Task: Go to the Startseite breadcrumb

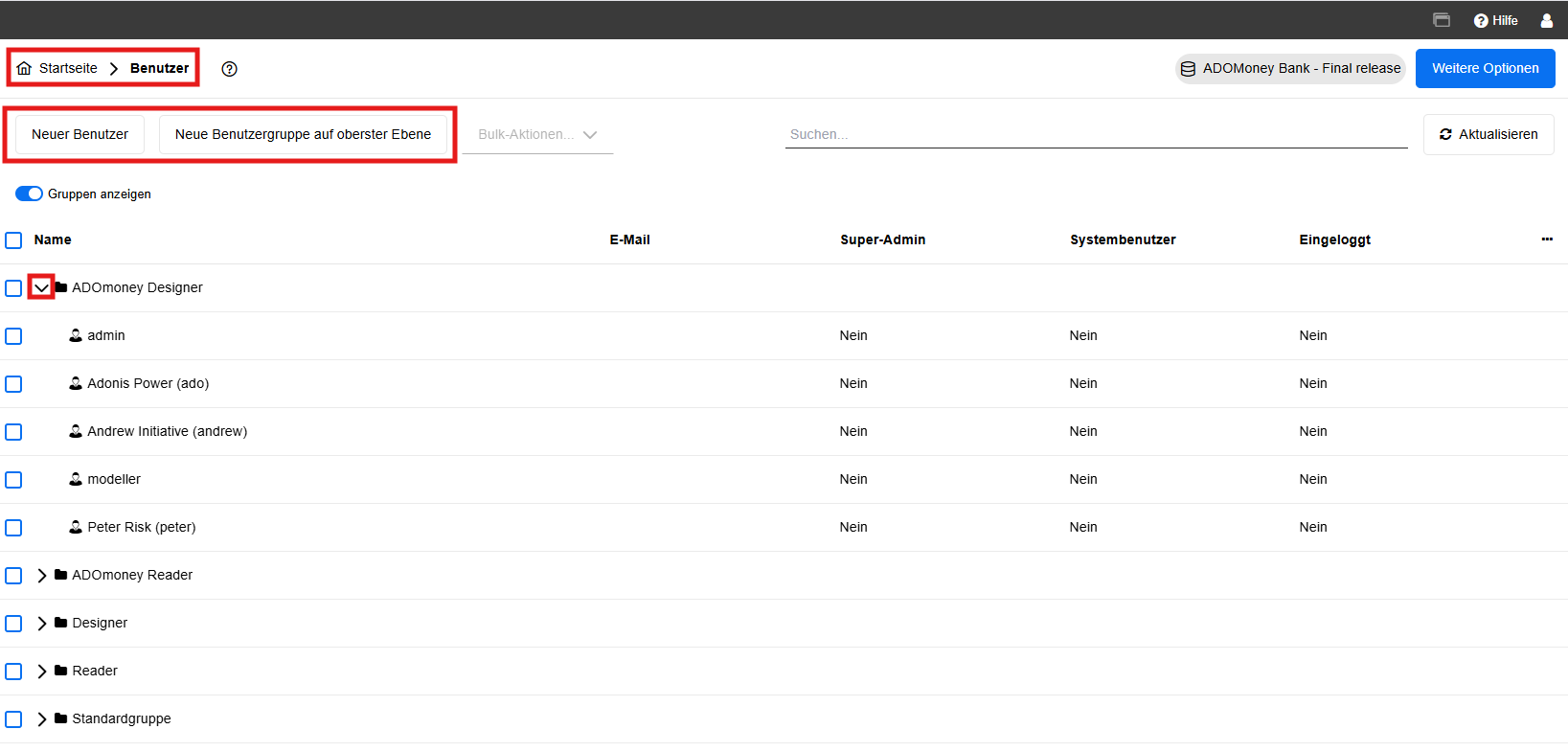Action: [x=68, y=68]
